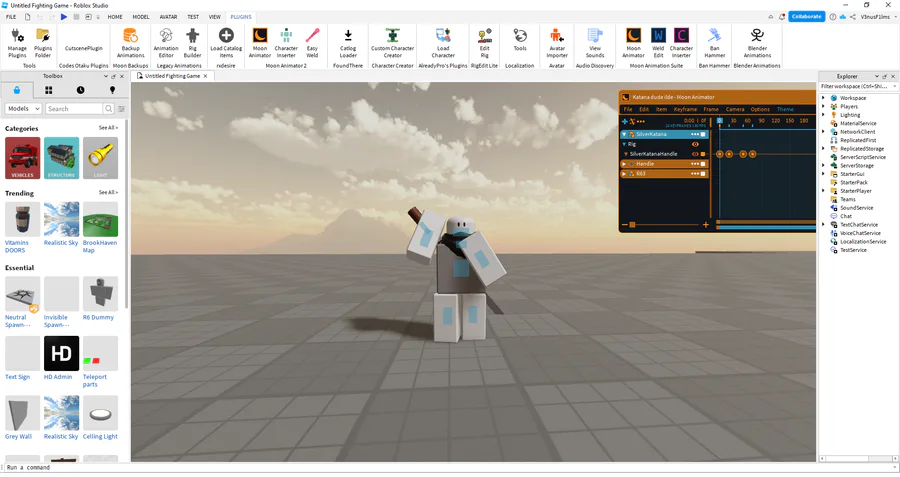This screenshot has width=900, height=477.
Task: Open the Plugins Folder
Action: pyautogui.click(x=43, y=42)
